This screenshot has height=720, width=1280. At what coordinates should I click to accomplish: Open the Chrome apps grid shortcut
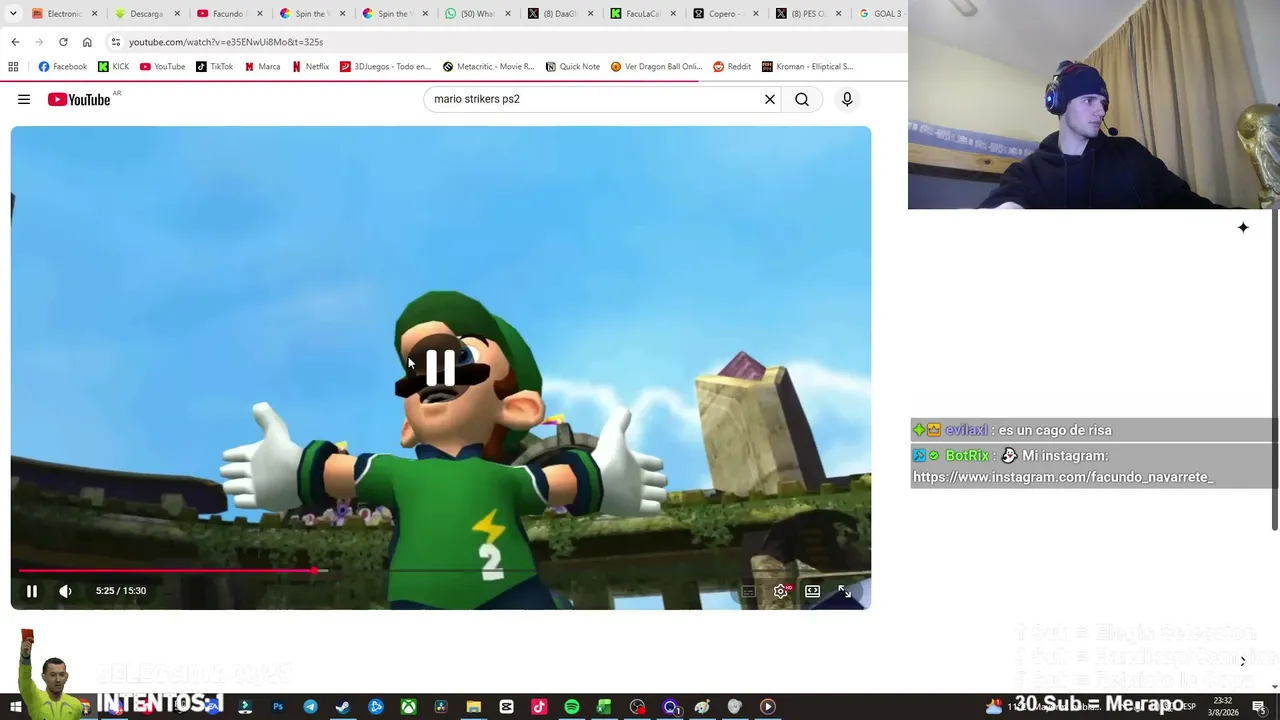click(x=13, y=67)
